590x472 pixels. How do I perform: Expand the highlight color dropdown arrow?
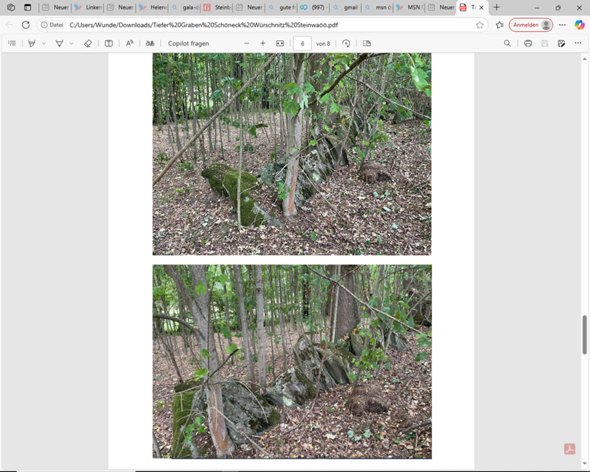pos(44,43)
